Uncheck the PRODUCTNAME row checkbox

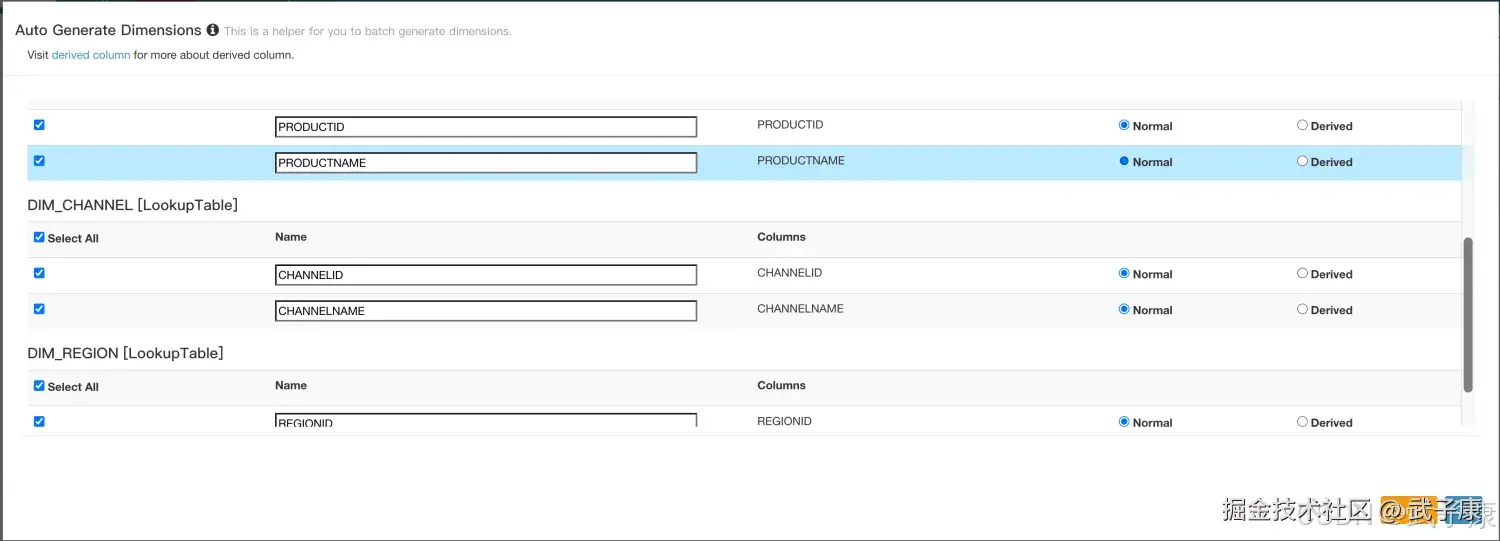point(39,160)
